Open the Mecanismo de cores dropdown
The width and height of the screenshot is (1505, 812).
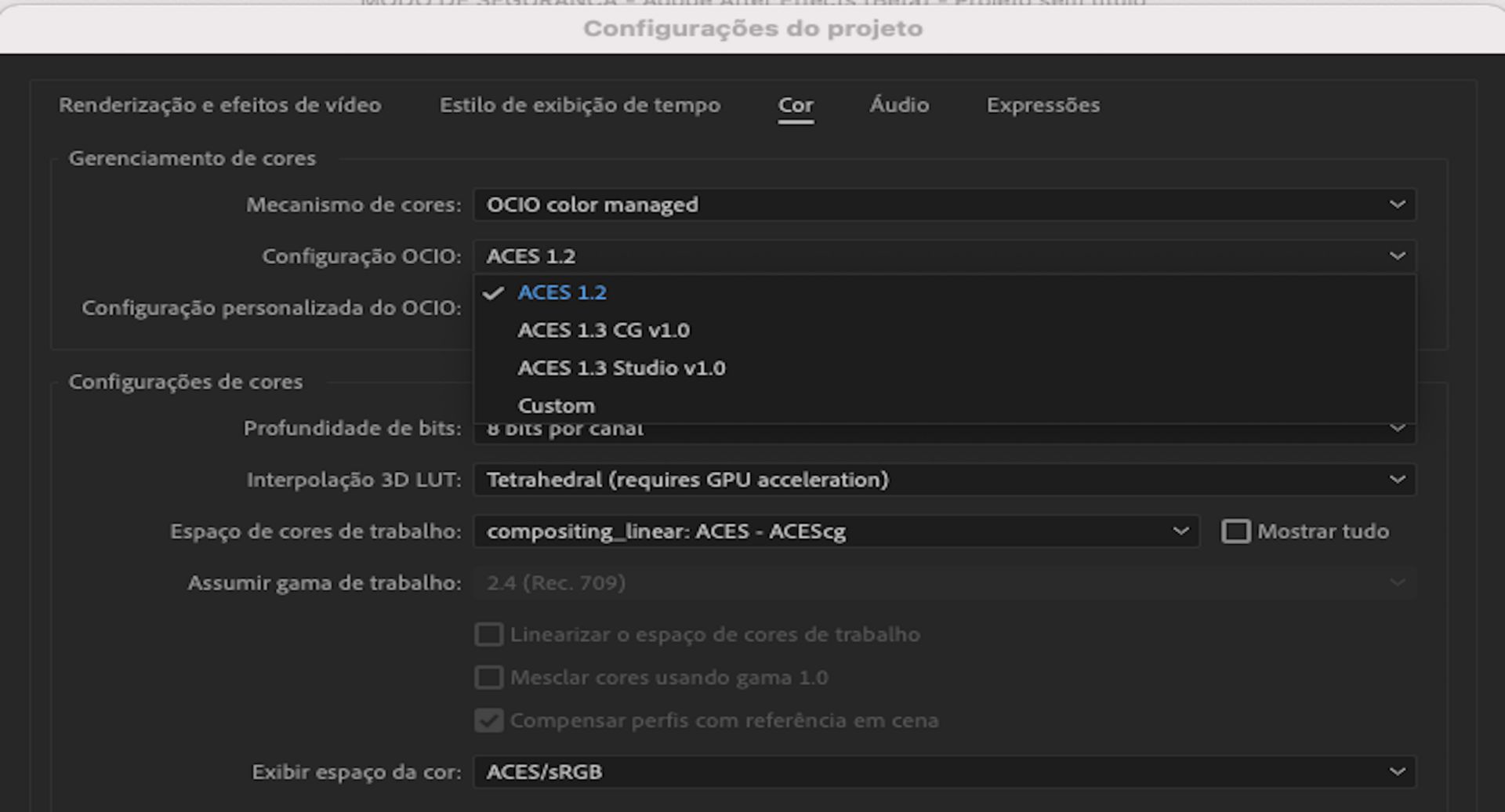coord(945,205)
